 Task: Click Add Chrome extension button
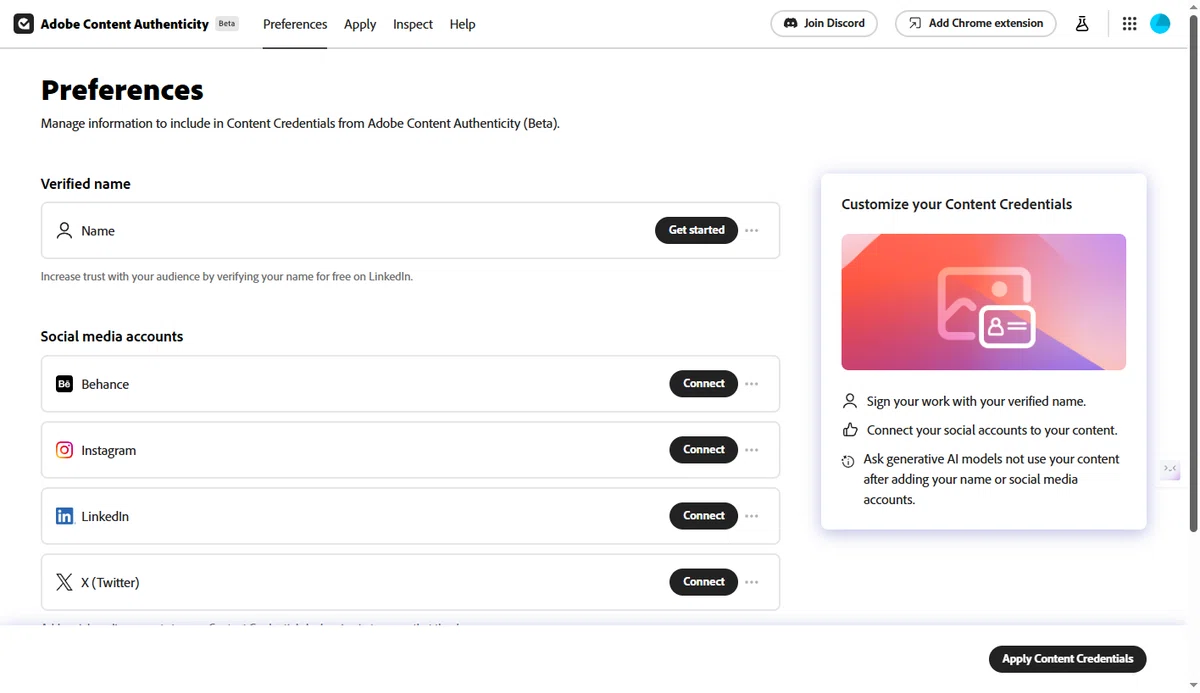pyautogui.click(x=975, y=23)
